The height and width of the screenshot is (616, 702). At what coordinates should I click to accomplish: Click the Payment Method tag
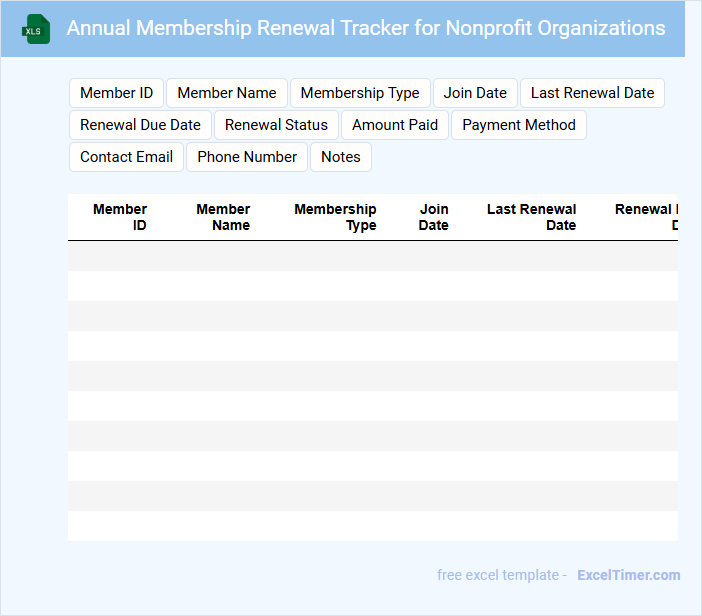coord(518,125)
